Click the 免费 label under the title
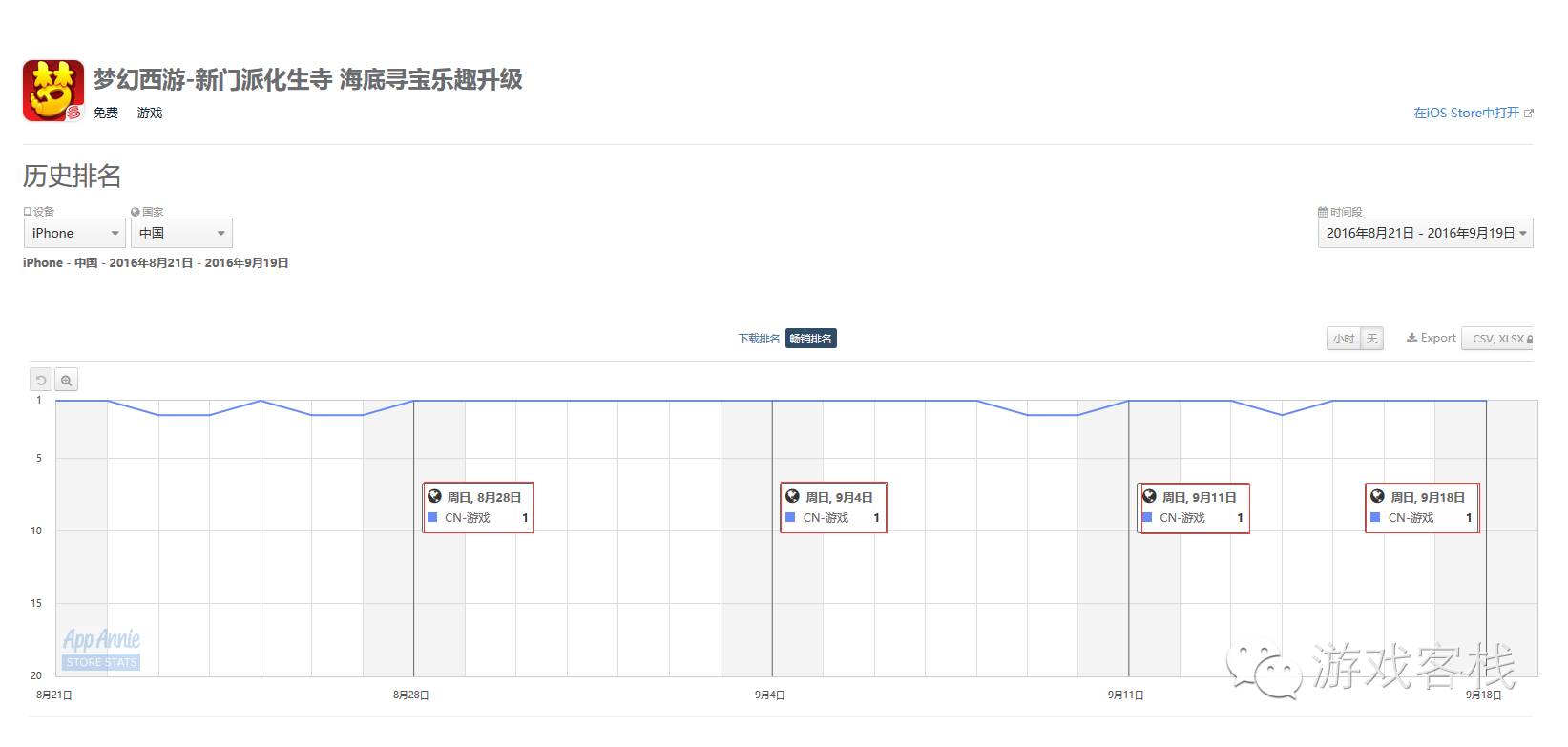This screenshot has width=1568, height=747. coord(106,113)
